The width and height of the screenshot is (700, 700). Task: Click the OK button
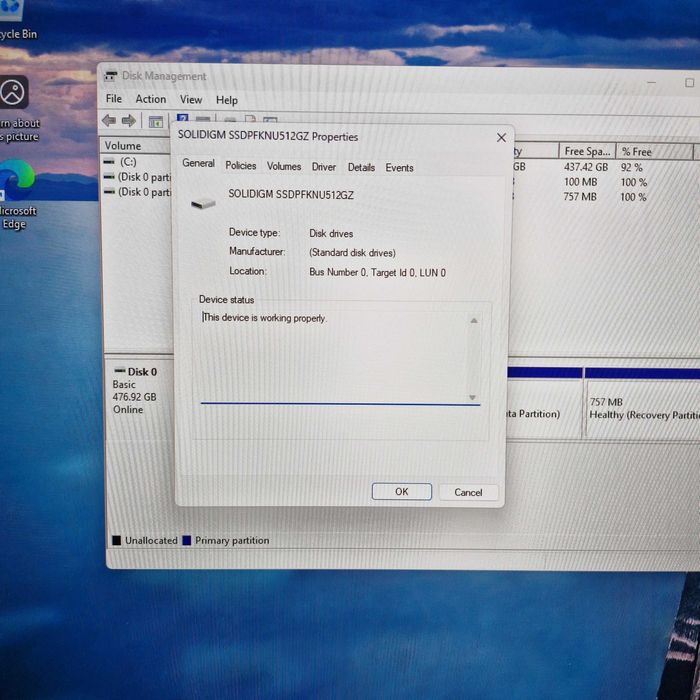click(402, 492)
